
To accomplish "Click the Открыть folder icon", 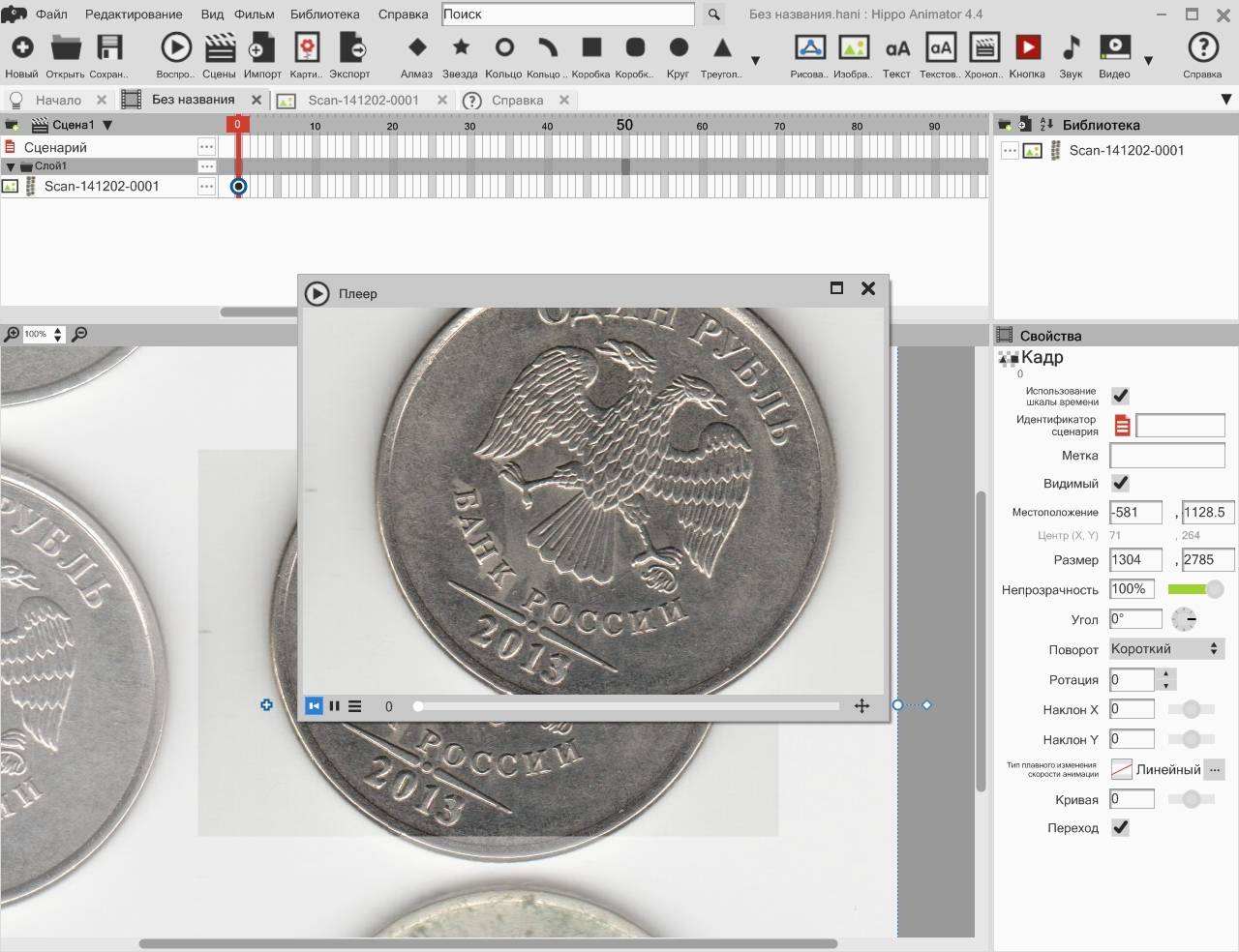I will click(66, 47).
